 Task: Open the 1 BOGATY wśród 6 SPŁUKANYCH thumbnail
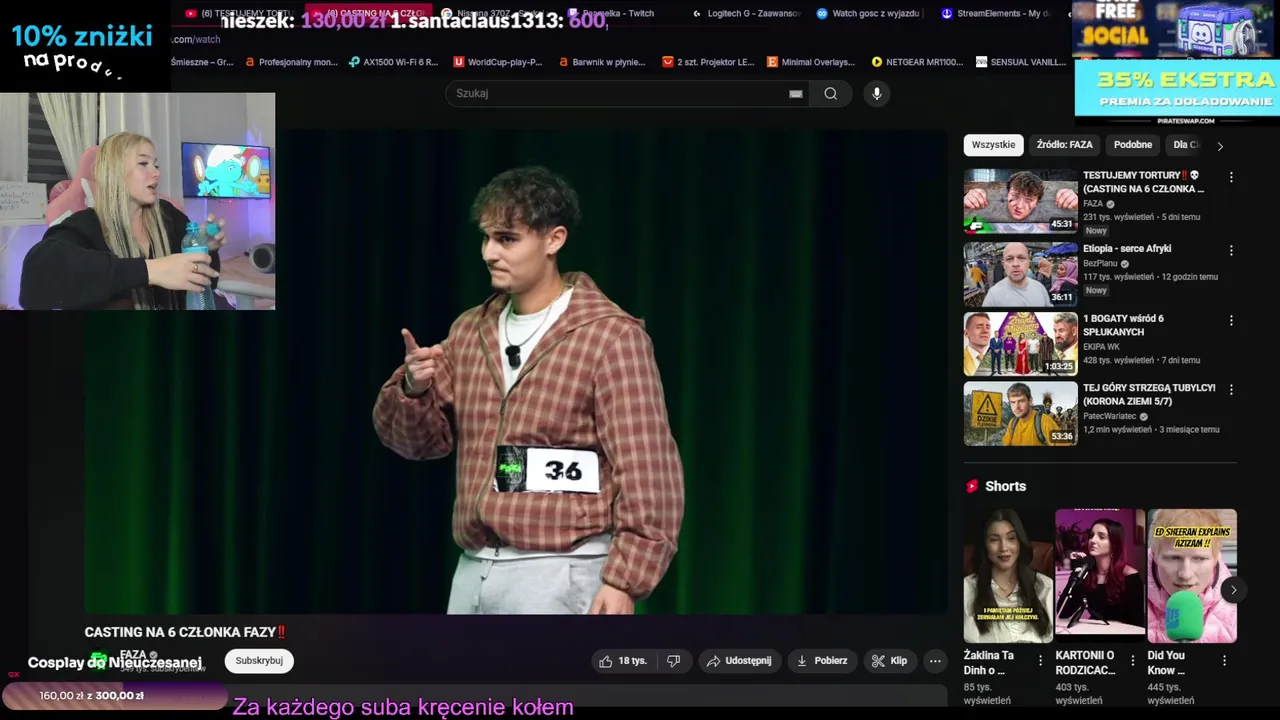[x=1020, y=344]
